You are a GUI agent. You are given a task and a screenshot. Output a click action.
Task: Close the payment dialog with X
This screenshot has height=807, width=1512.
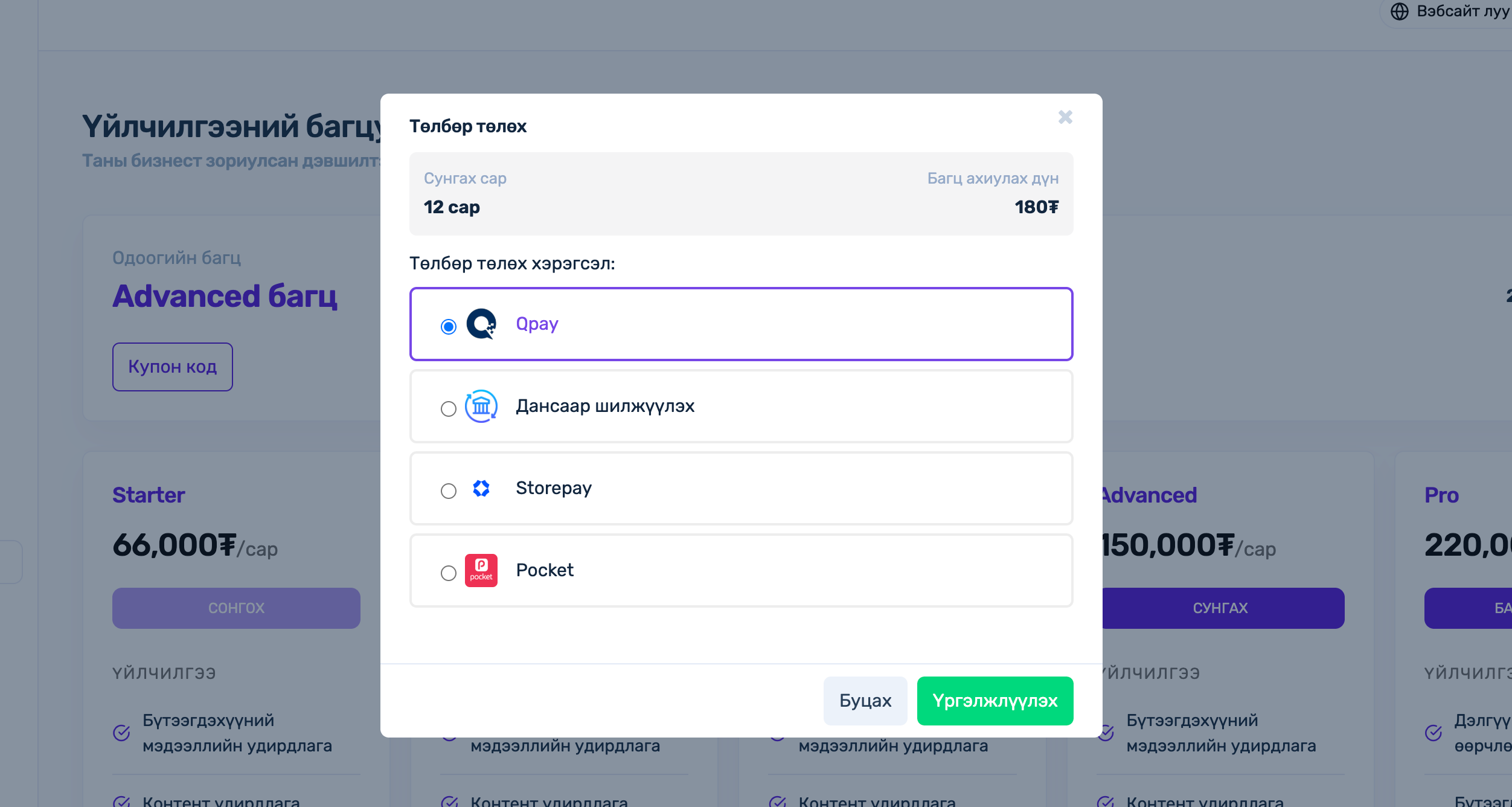(1065, 117)
